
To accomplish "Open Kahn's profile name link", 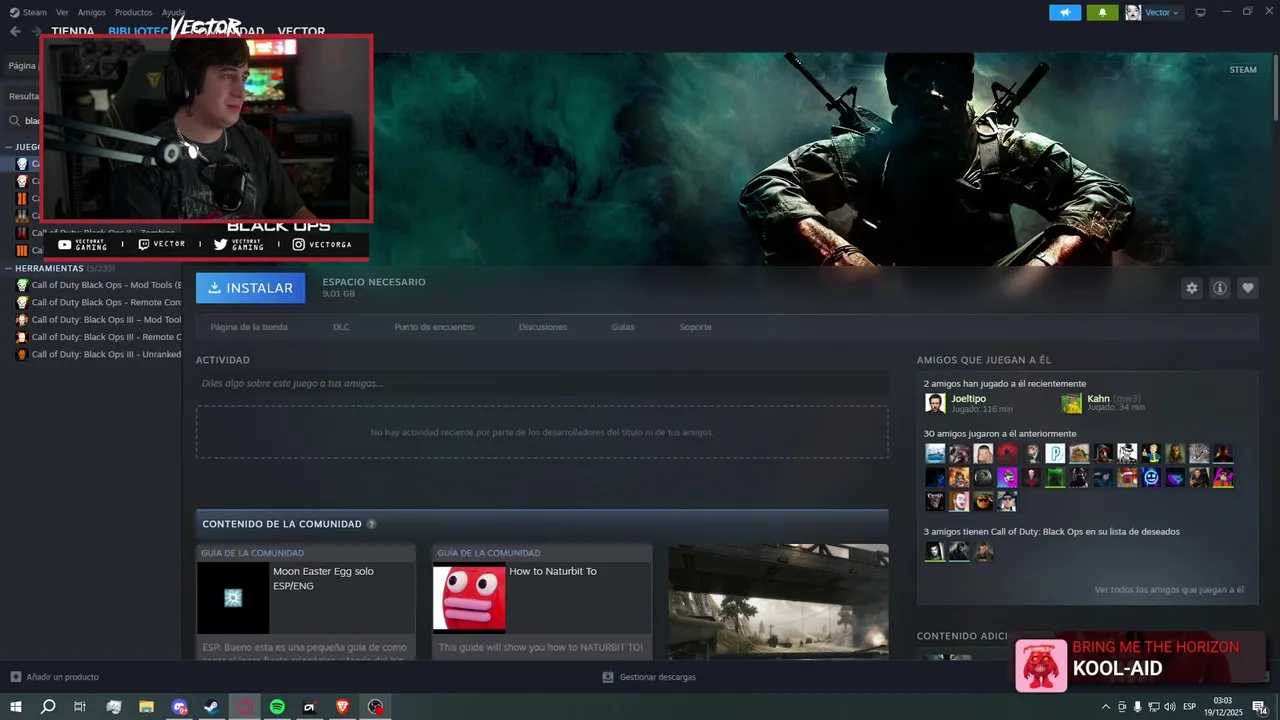I will pyautogui.click(x=1098, y=399).
